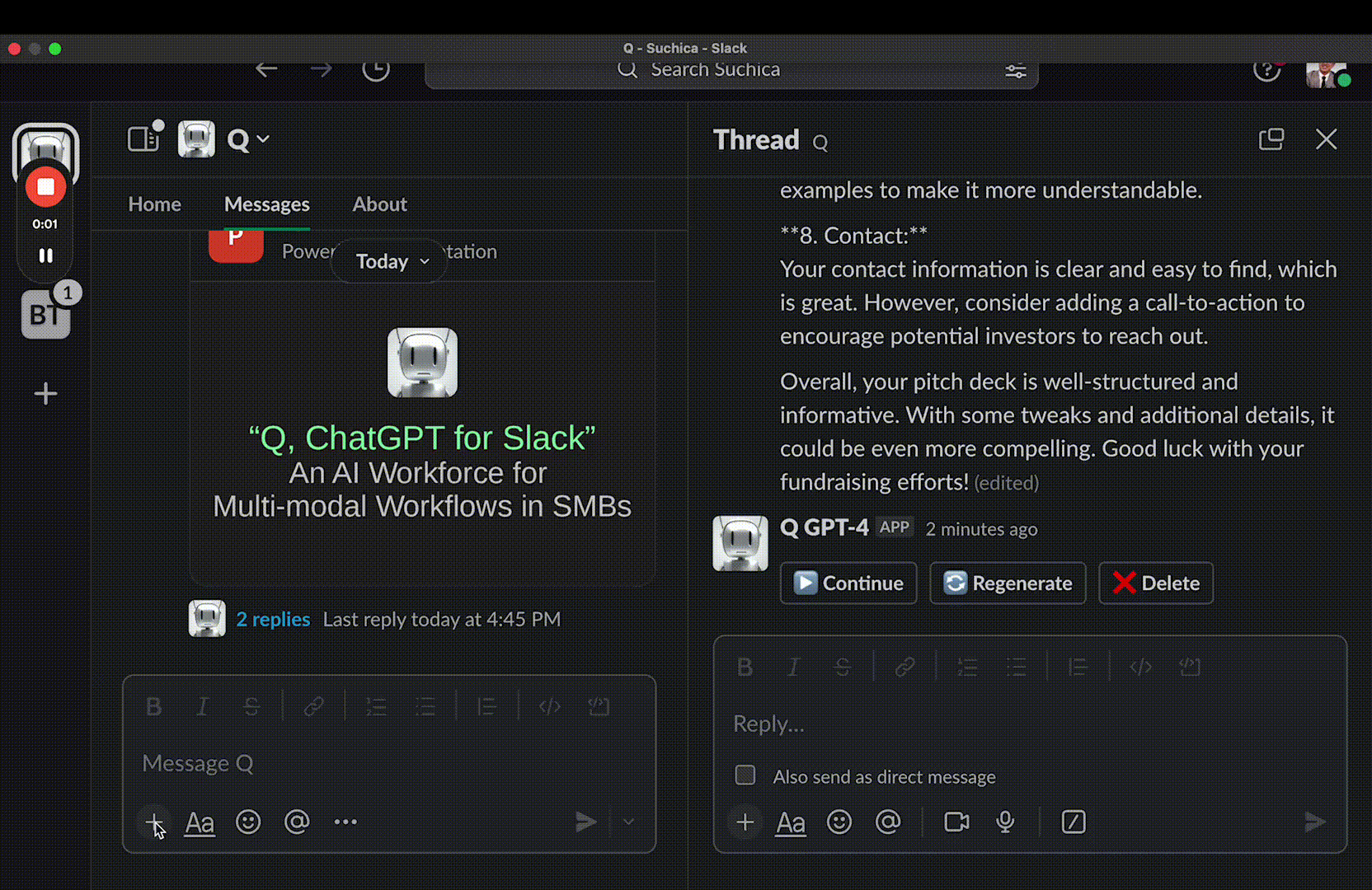Toggle formatting with Aa in Message Q
The image size is (1372, 890).
pos(200,822)
